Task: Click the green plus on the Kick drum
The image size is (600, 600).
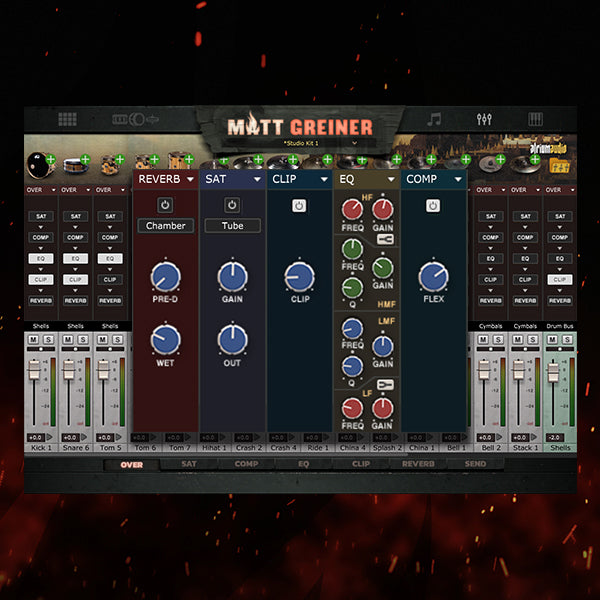Action: [x=51, y=159]
